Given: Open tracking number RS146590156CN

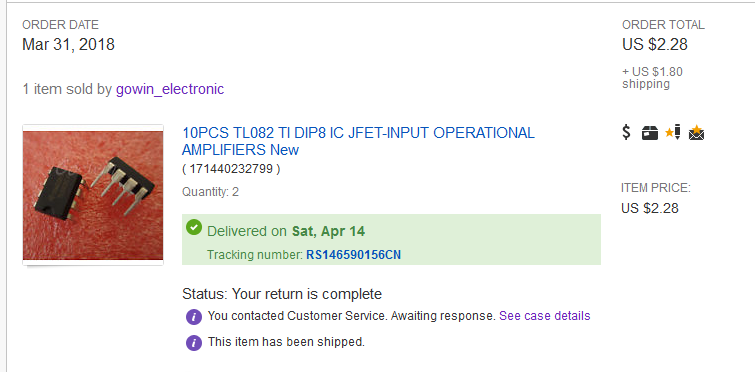Looking at the screenshot, I should [353, 255].
